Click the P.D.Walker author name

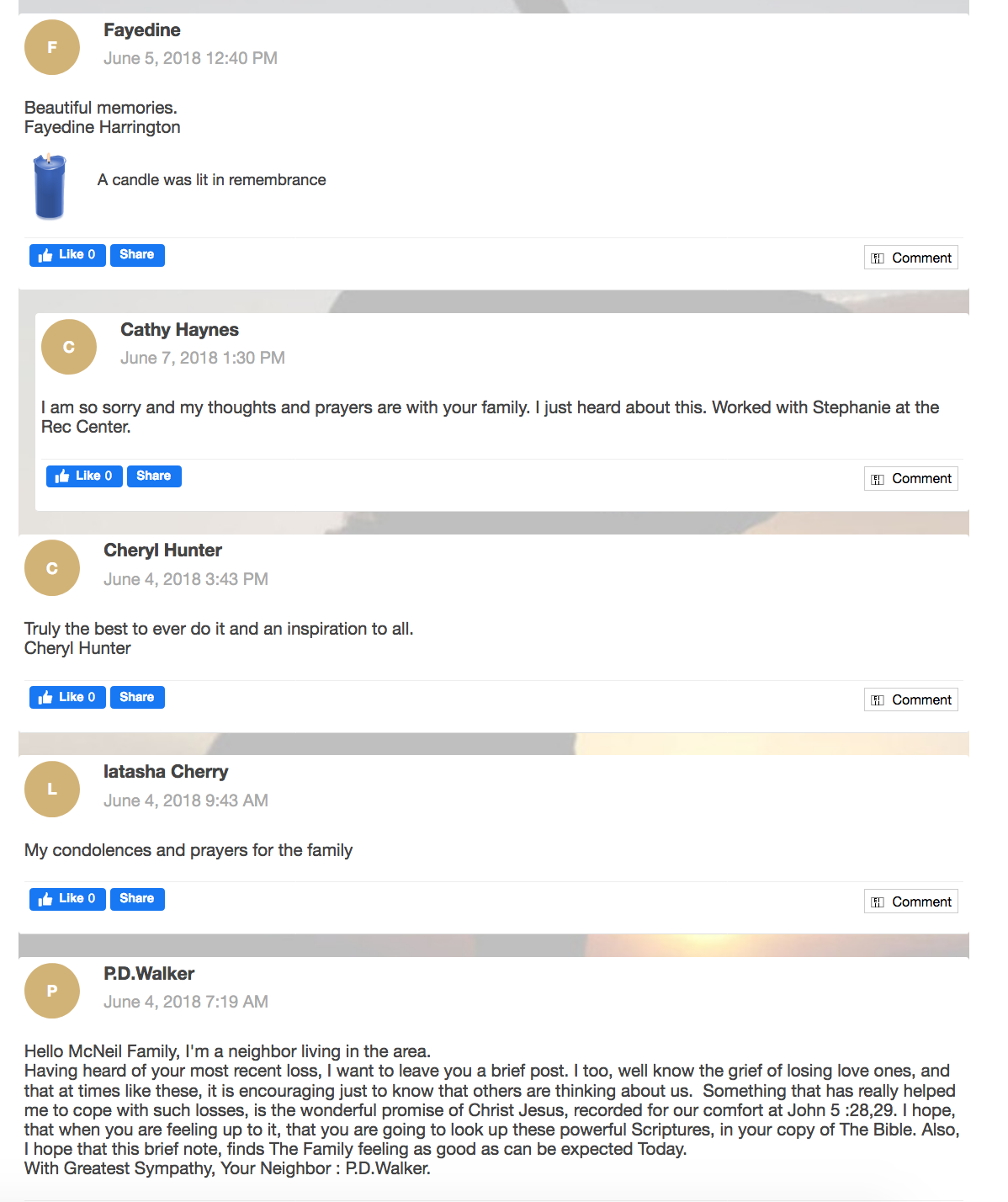(149, 974)
